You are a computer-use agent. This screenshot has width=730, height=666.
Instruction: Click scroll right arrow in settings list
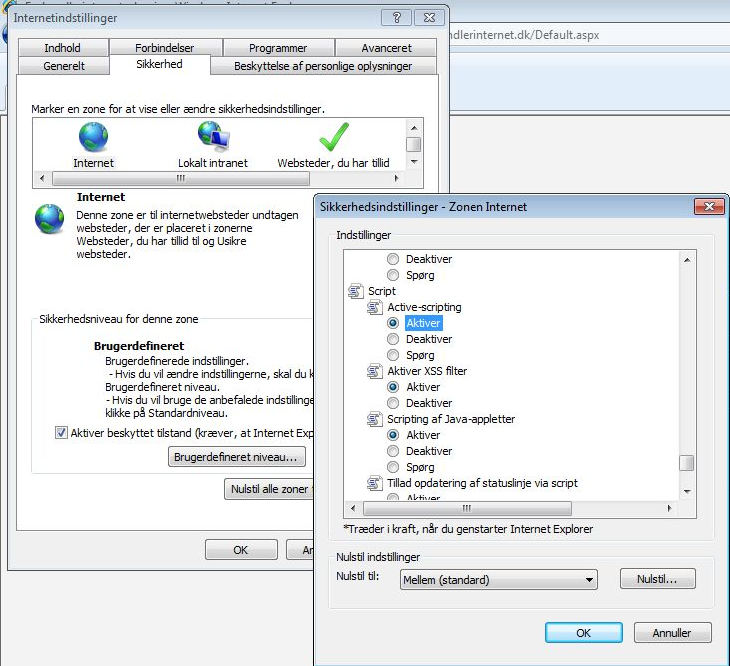click(x=669, y=508)
